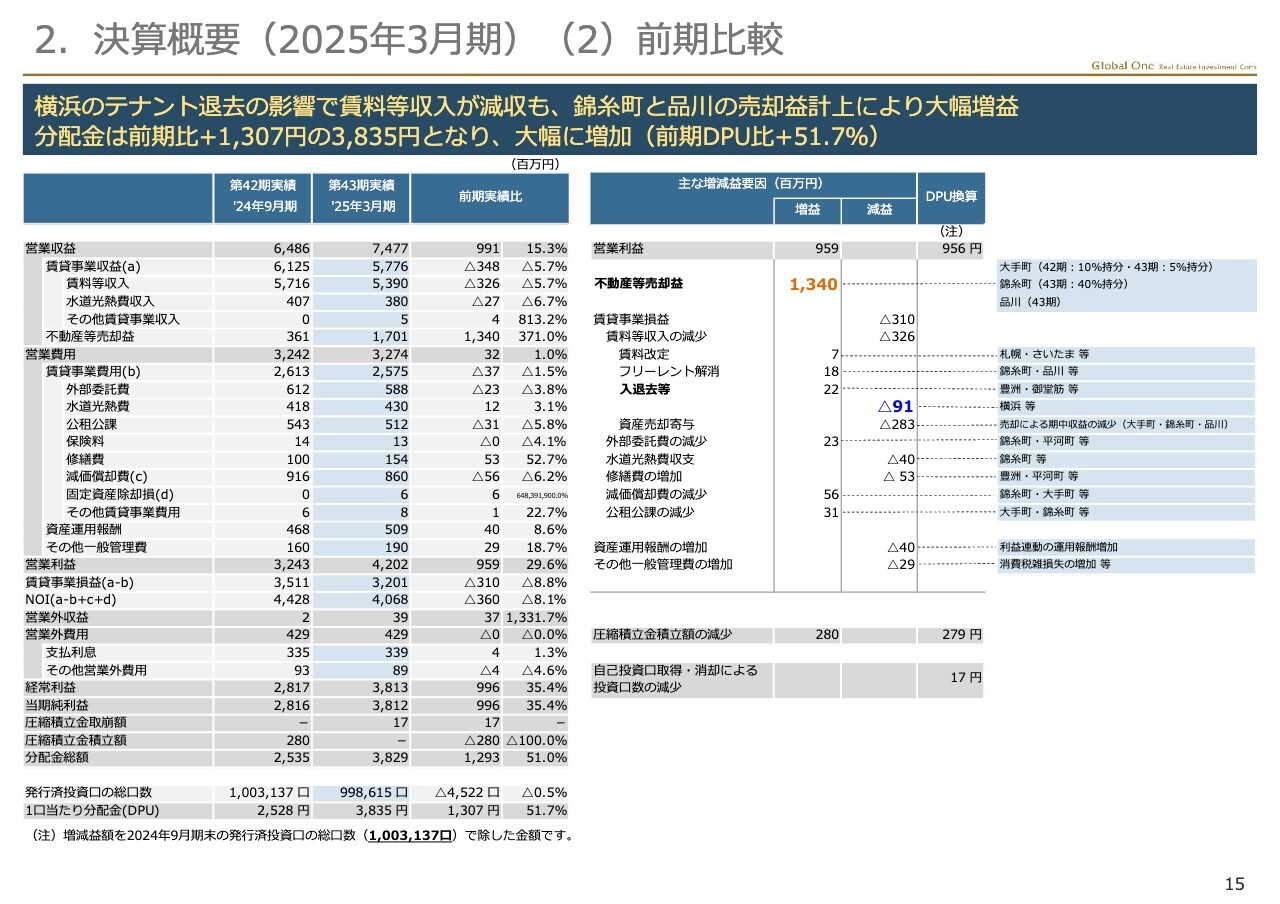The height and width of the screenshot is (904, 1280).
Task: Click the 圧縮積立金積立額の減少 label
Action: pos(662,634)
